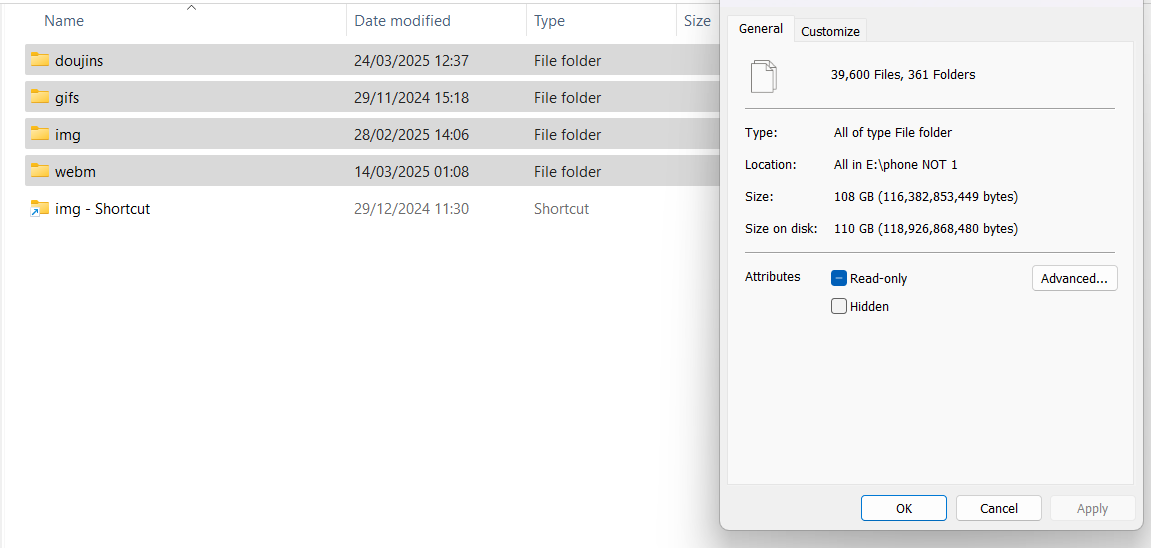Select the 'webm' file name

pos(76,172)
